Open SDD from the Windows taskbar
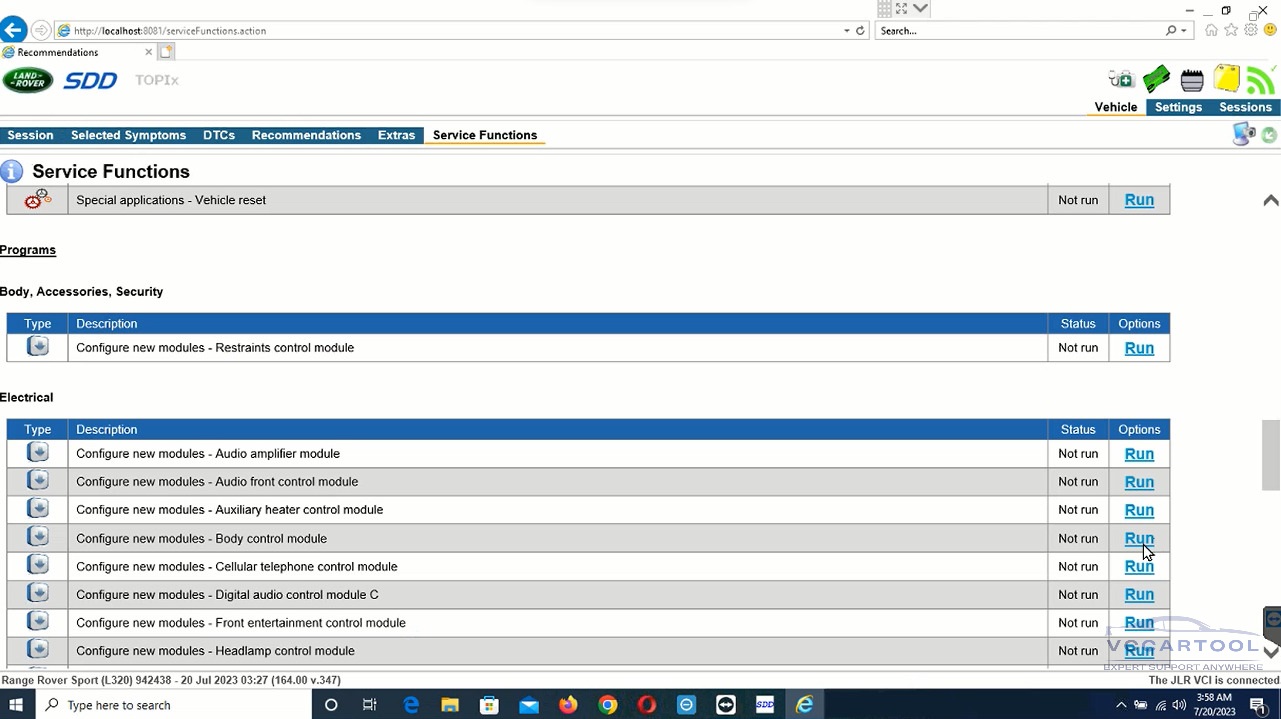The height and width of the screenshot is (719, 1281). pos(765,705)
